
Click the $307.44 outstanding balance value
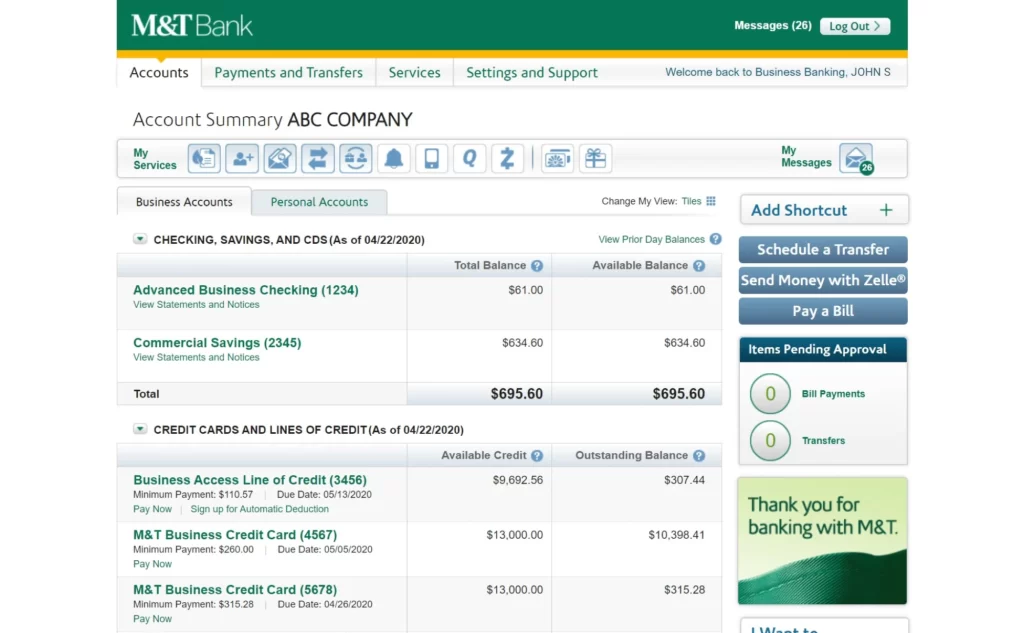coord(684,480)
